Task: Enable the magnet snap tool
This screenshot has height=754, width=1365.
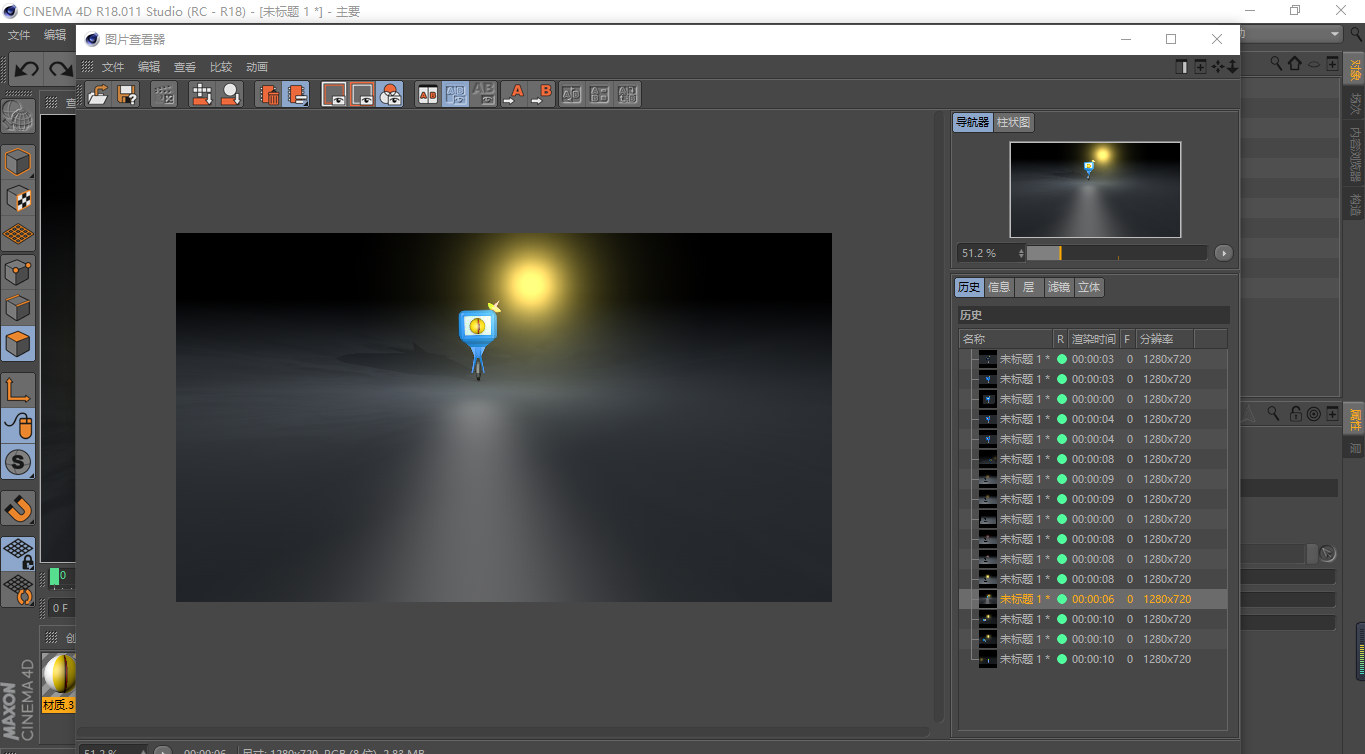Action: point(18,508)
